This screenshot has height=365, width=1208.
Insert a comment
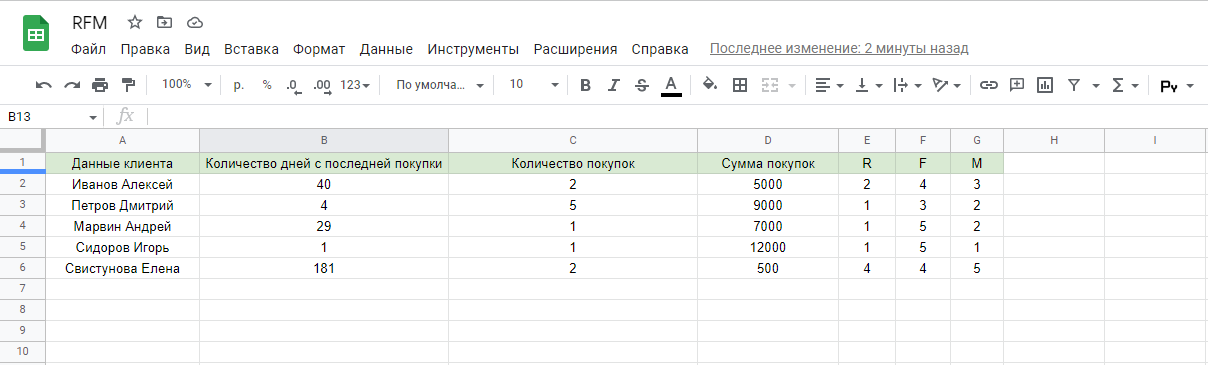[1017, 85]
